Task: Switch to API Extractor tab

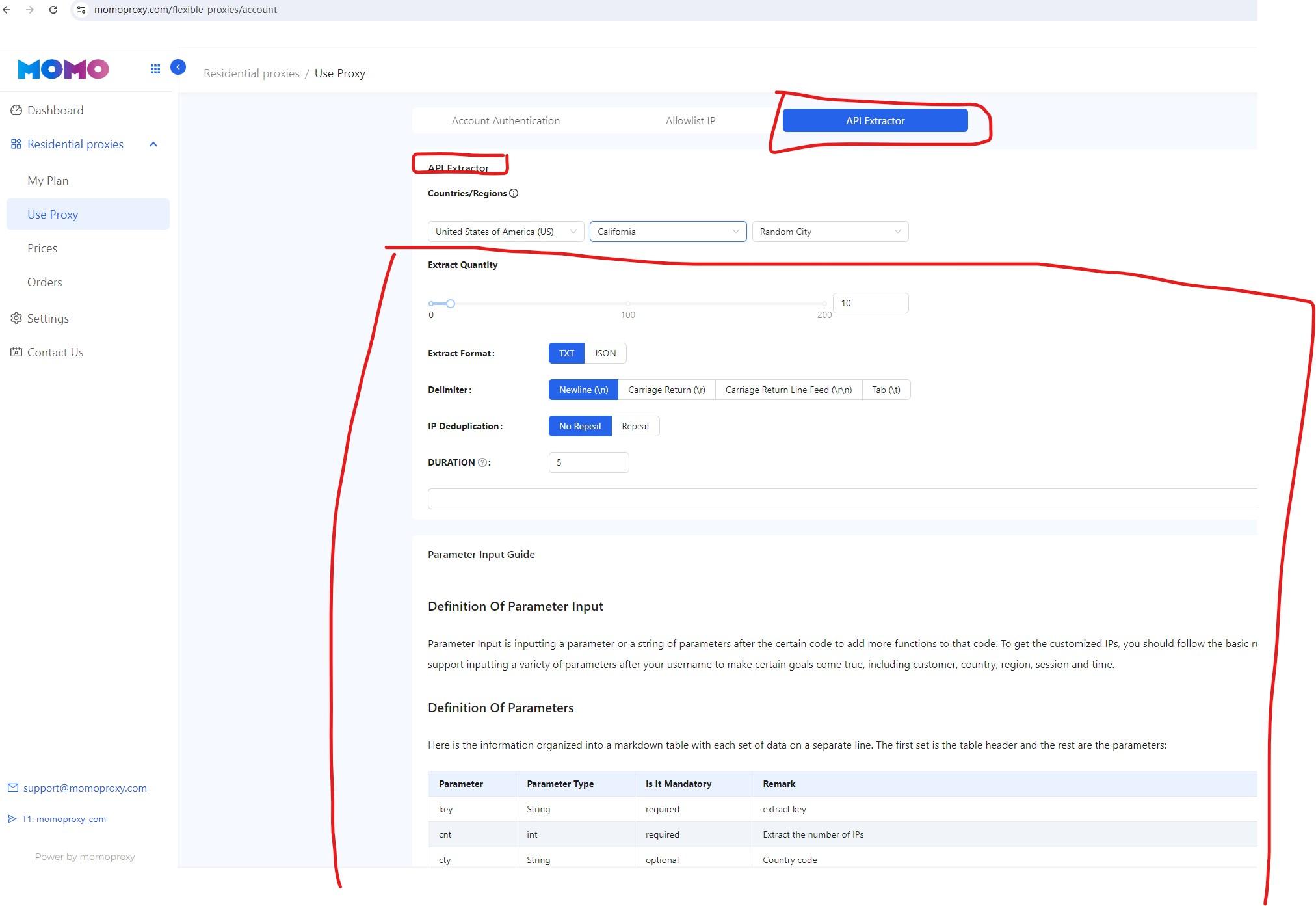Action: click(x=875, y=121)
